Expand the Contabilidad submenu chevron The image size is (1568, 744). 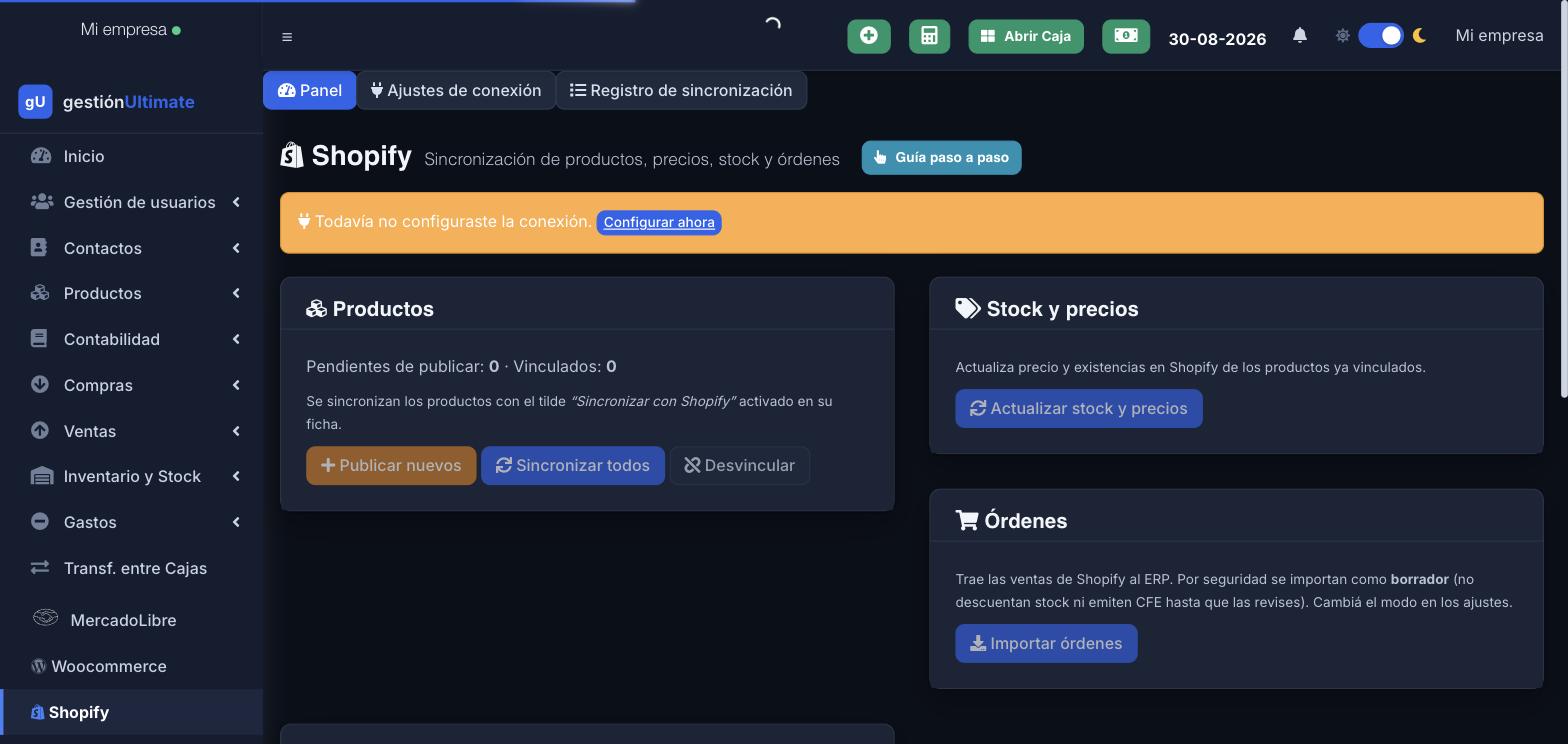(236, 339)
